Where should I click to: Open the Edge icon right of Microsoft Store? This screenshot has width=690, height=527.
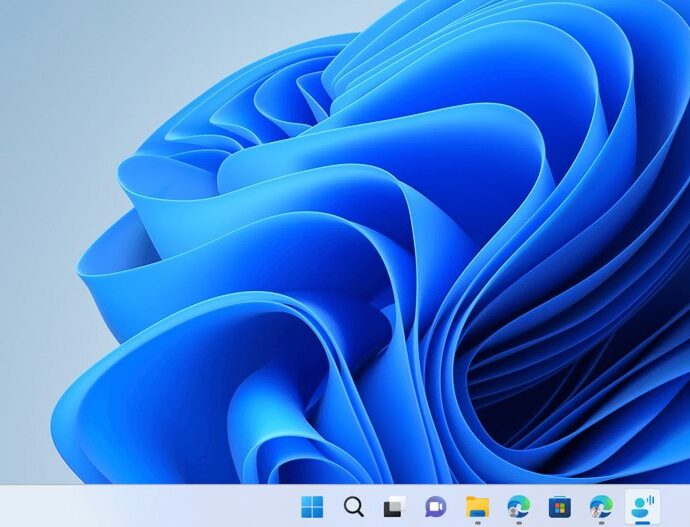(600, 506)
